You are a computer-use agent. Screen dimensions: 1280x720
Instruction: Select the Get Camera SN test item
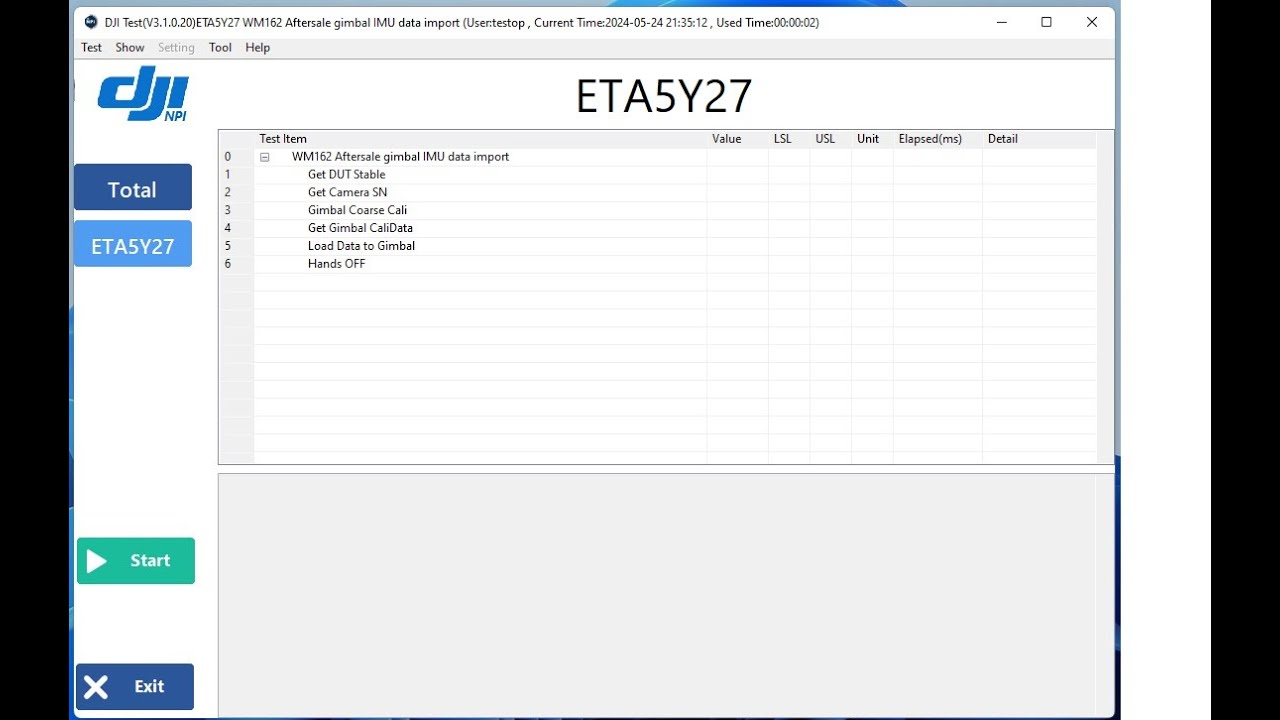click(x=347, y=193)
